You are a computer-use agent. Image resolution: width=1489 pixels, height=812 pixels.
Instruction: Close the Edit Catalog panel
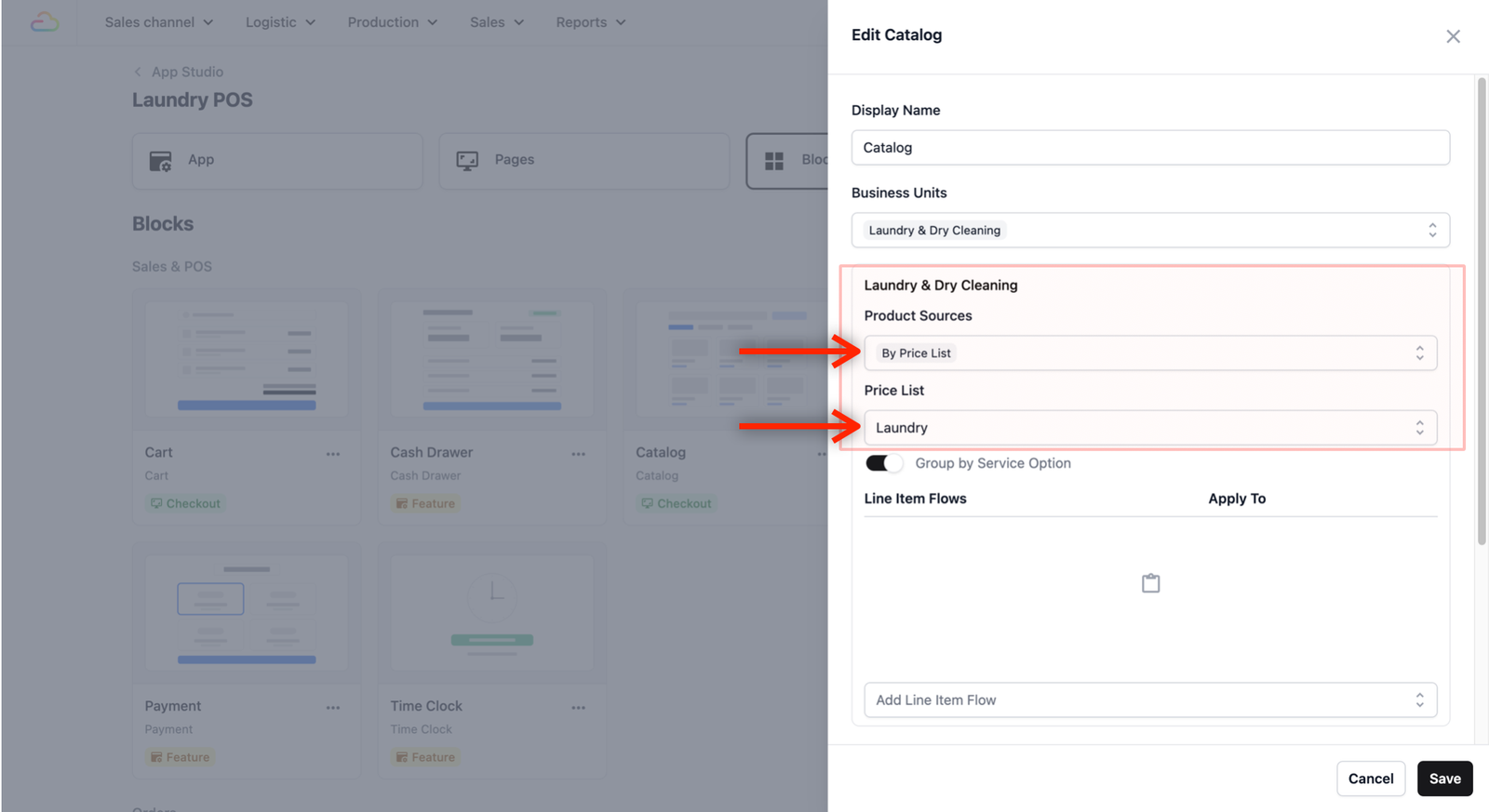click(1453, 36)
